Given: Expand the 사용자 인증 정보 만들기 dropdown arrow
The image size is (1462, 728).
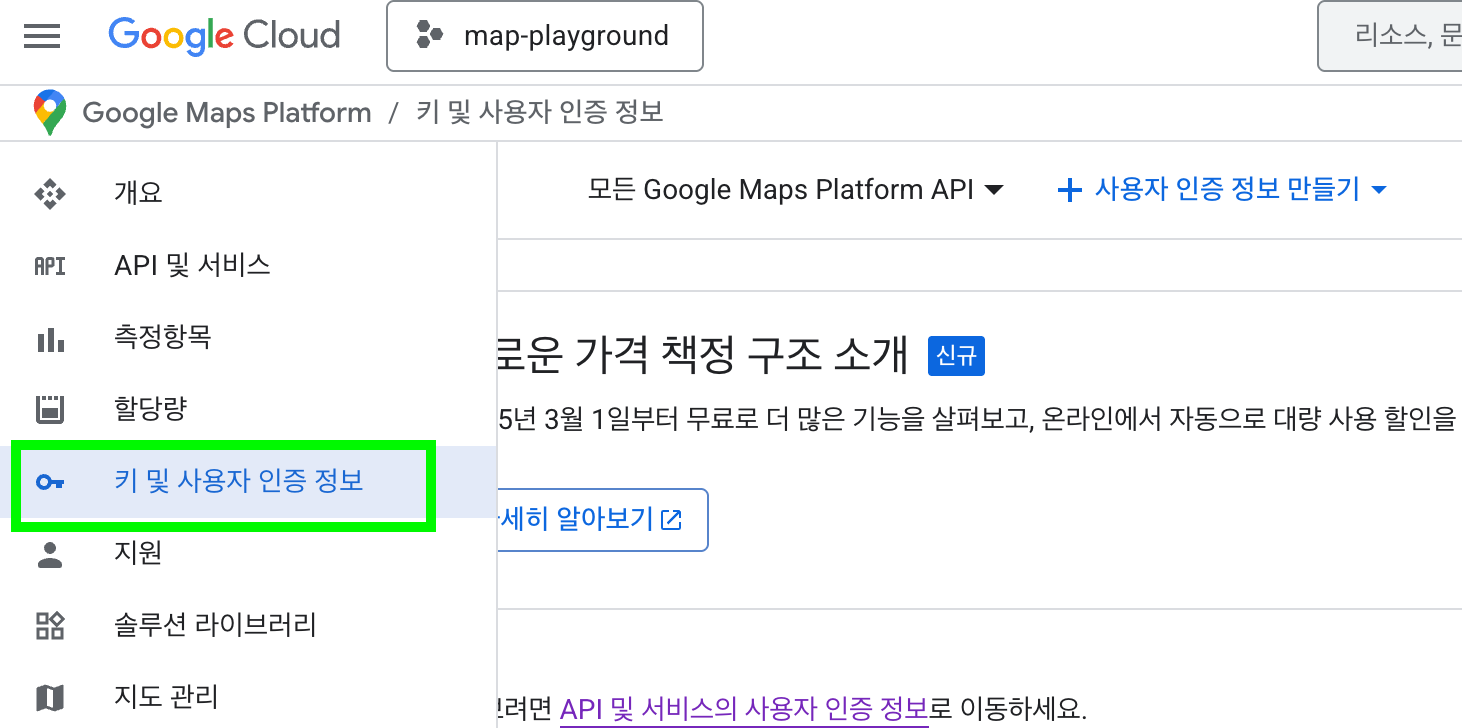Looking at the screenshot, I should tap(1380, 190).
